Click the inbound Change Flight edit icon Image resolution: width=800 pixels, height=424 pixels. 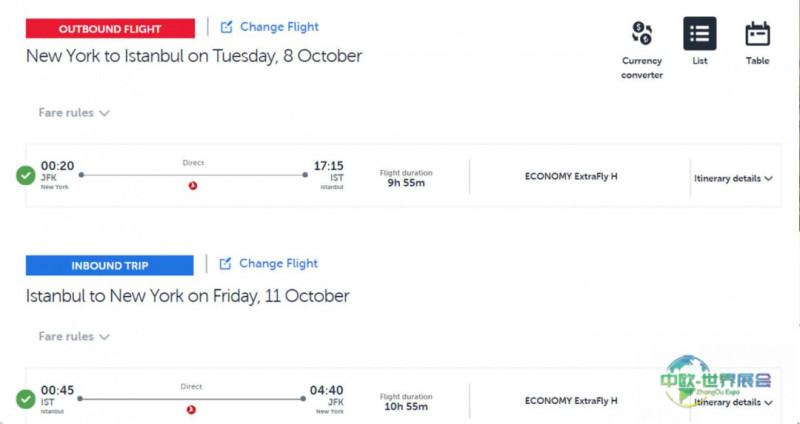point(225,264)
